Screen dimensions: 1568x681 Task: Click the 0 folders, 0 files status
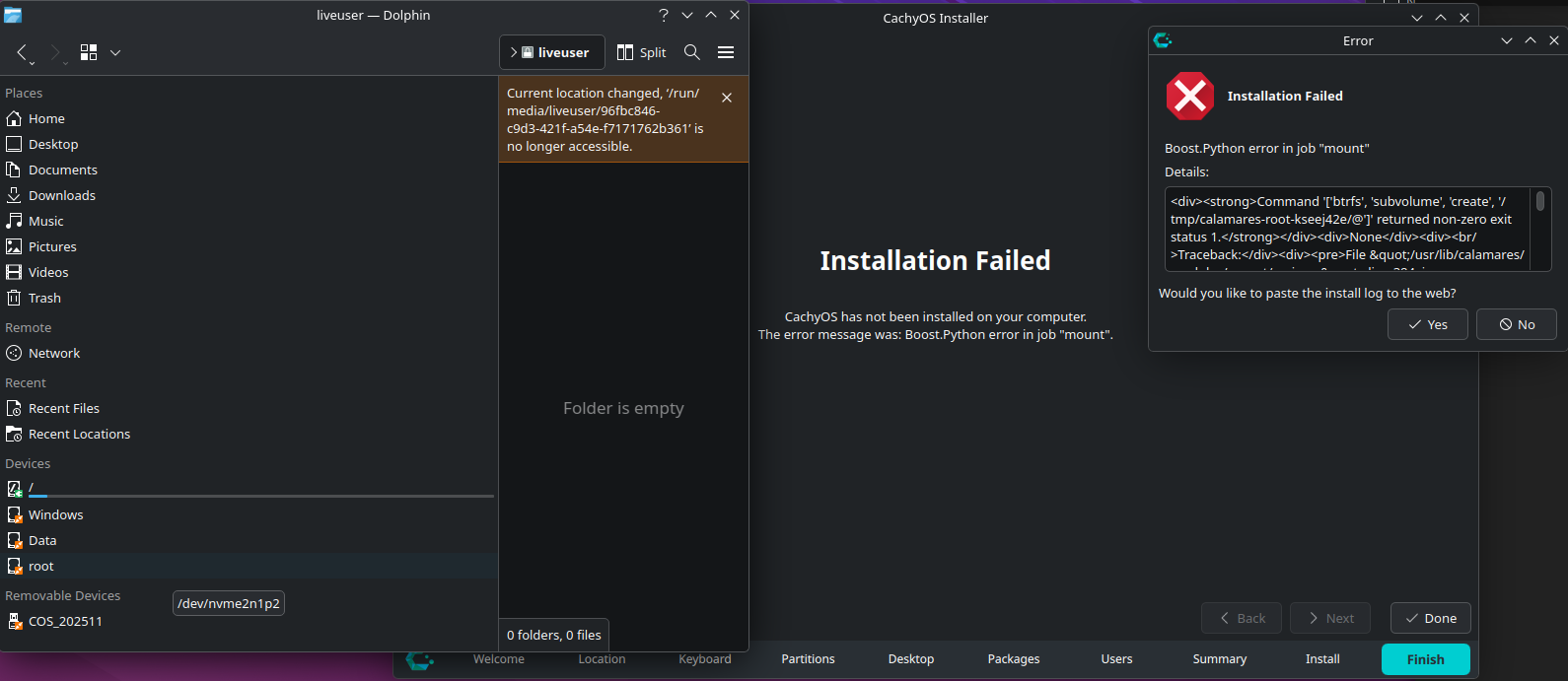tap(554, 635)
